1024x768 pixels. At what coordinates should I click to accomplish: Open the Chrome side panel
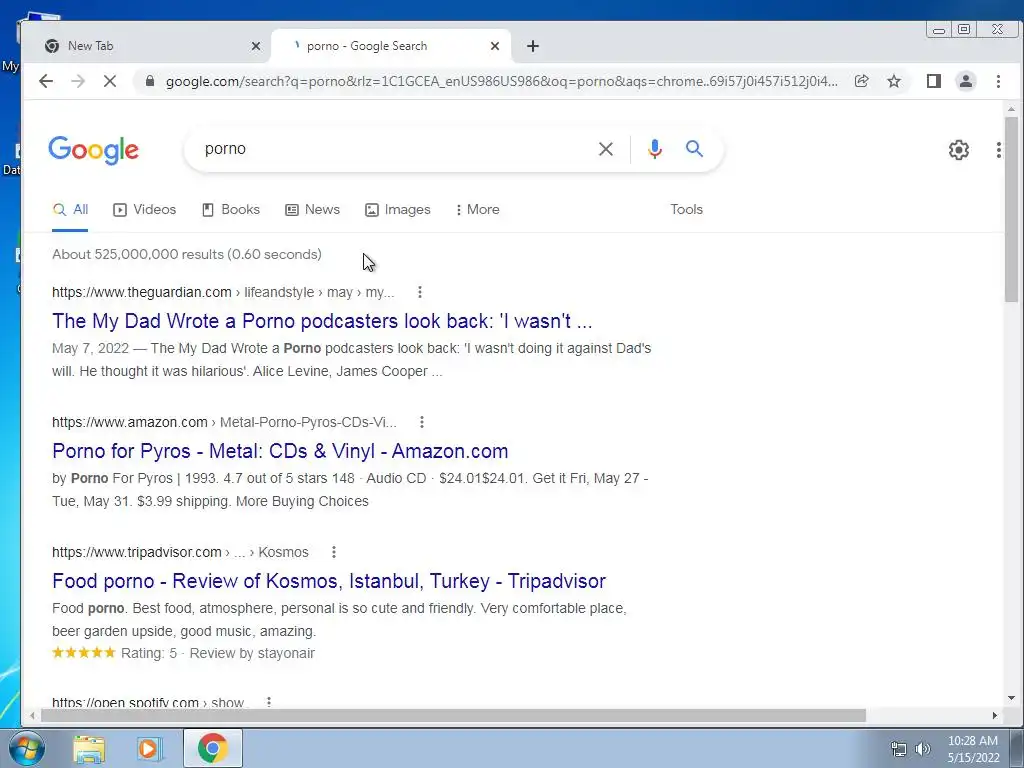tap(933, 81)
